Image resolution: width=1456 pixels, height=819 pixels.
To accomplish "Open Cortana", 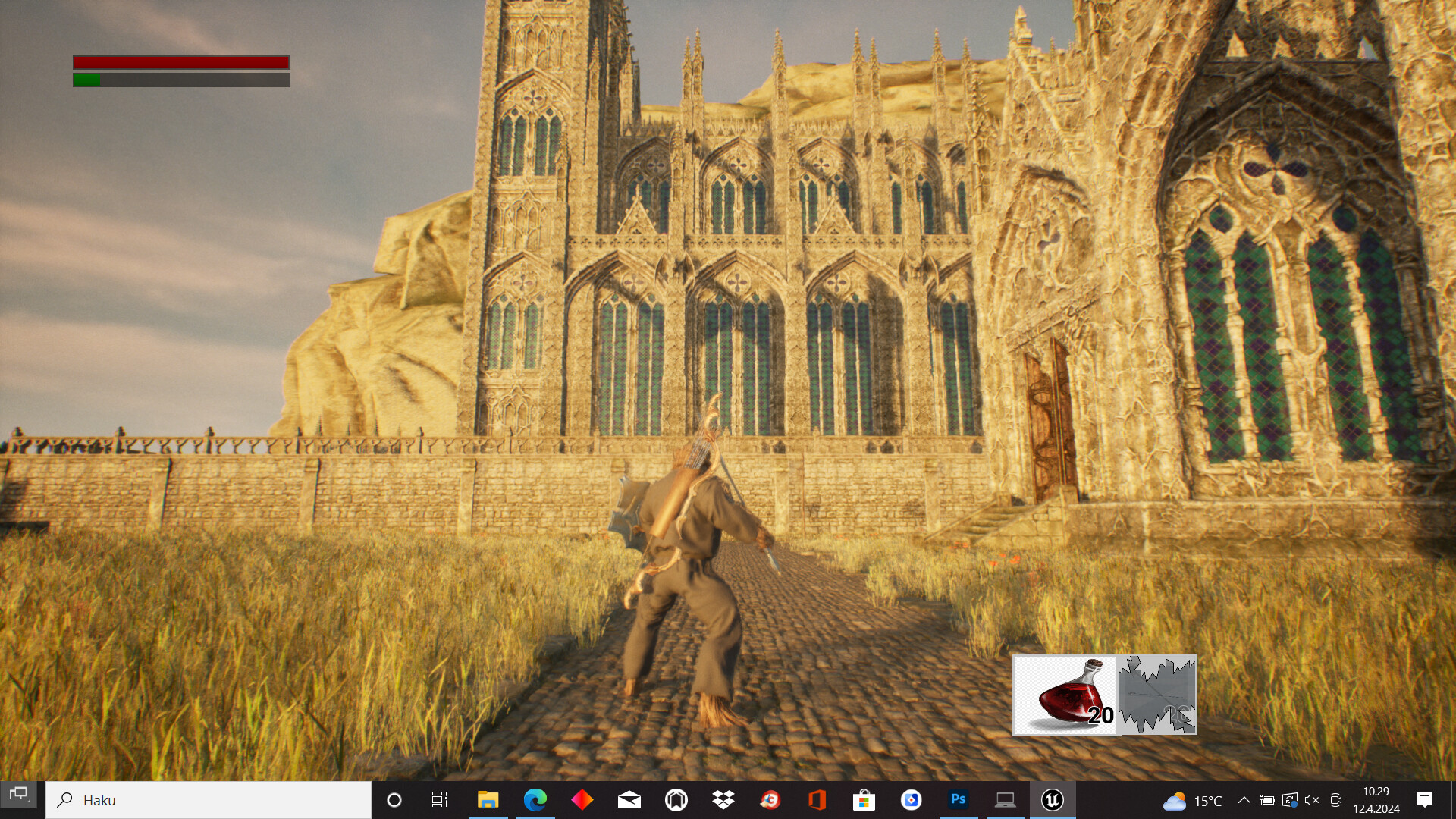I will point(394,799).
